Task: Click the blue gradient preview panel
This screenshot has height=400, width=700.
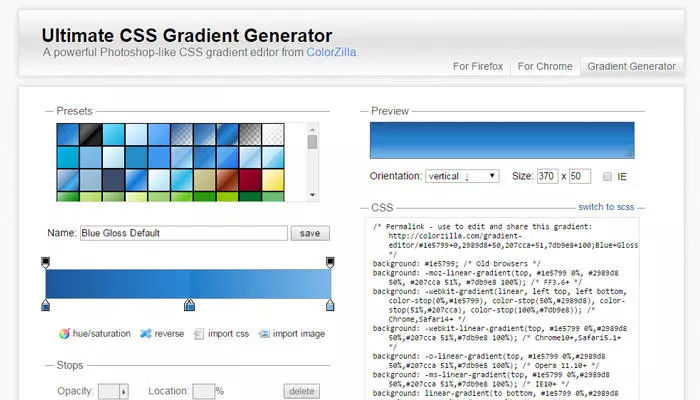Action: tap(502, 140)
